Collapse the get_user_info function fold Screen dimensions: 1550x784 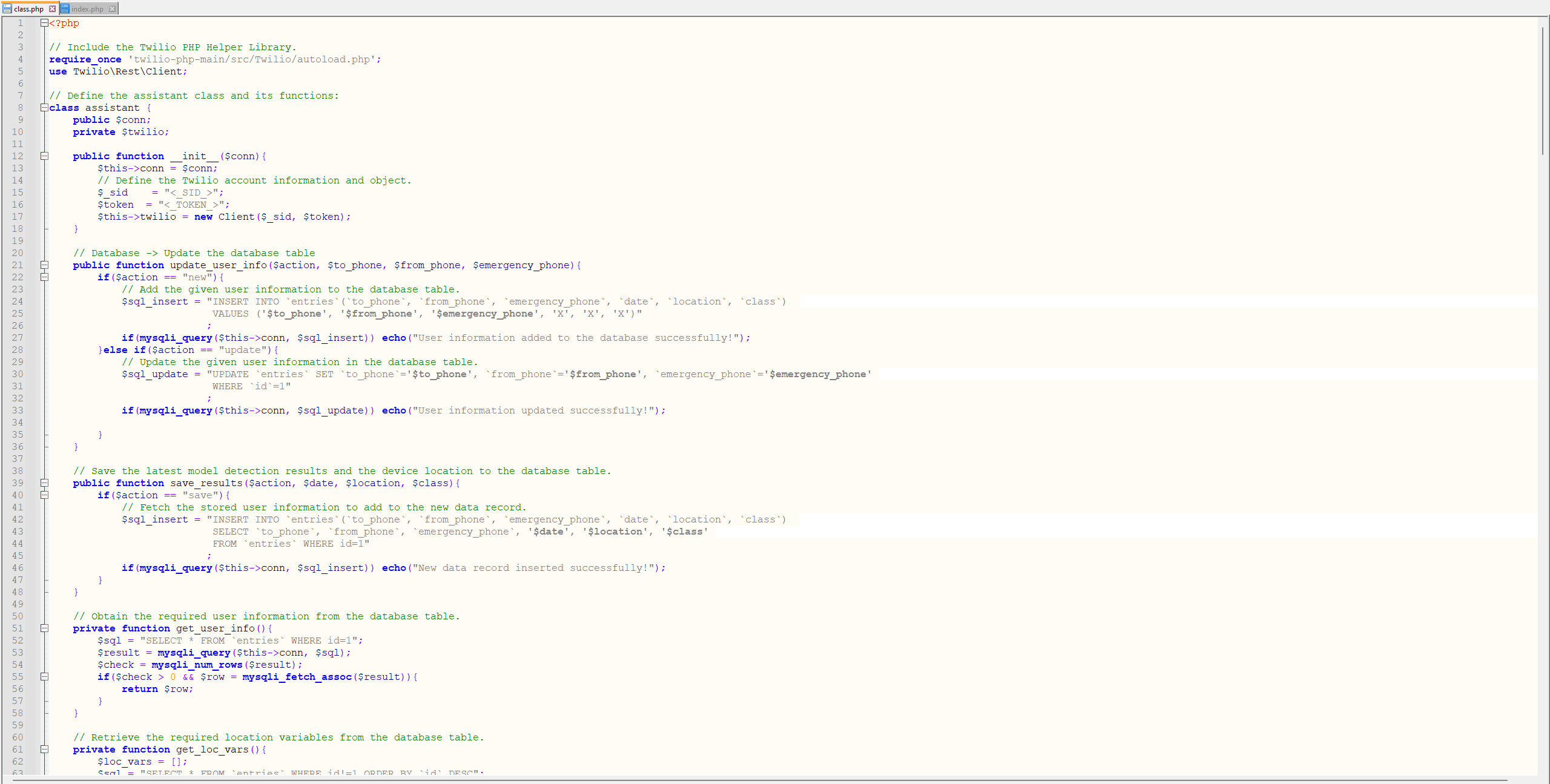click(x=44, y=628)
